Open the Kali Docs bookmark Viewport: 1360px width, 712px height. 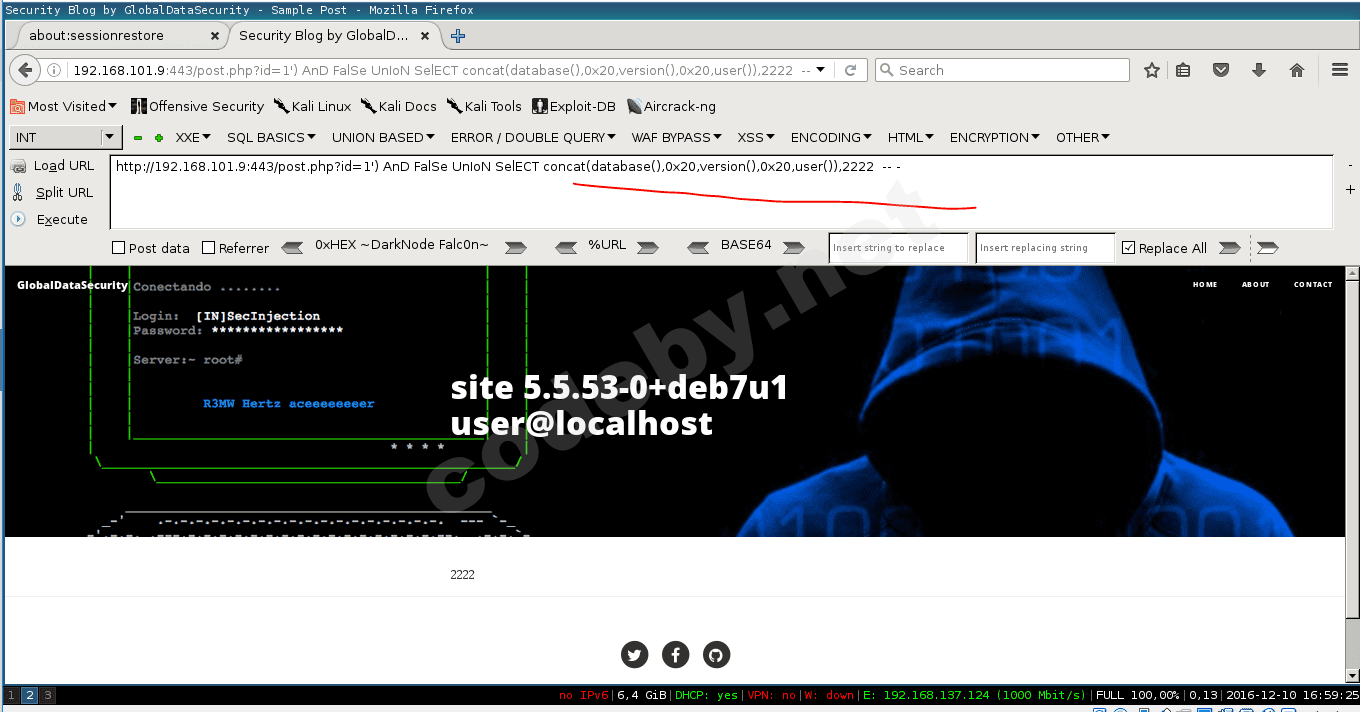399,106
